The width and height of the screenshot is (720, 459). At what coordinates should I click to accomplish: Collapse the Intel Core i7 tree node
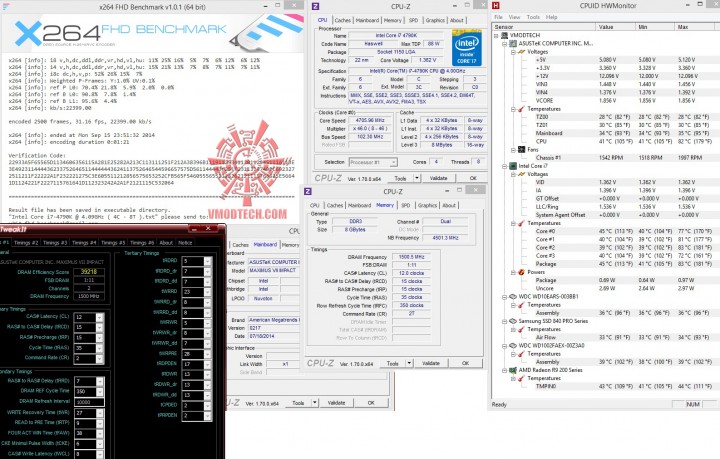click(x=505, y=166)
